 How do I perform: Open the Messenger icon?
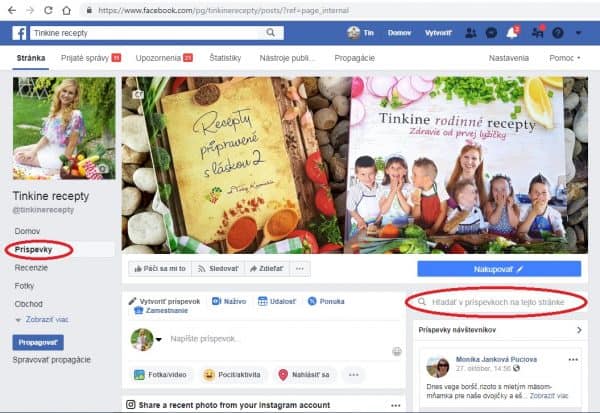click(x=491, y=33)
